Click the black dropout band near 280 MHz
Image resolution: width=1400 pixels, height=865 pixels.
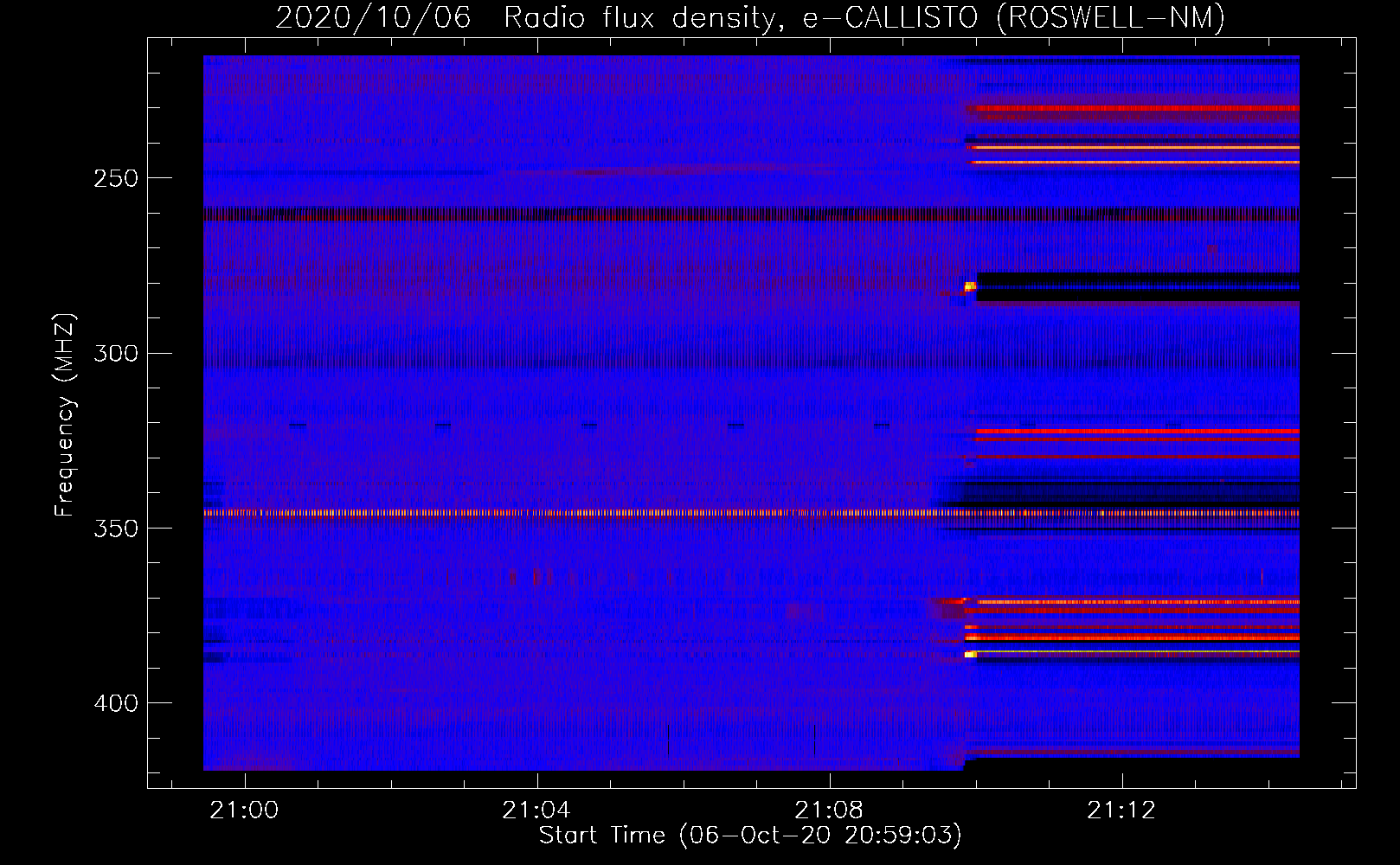1138,287
